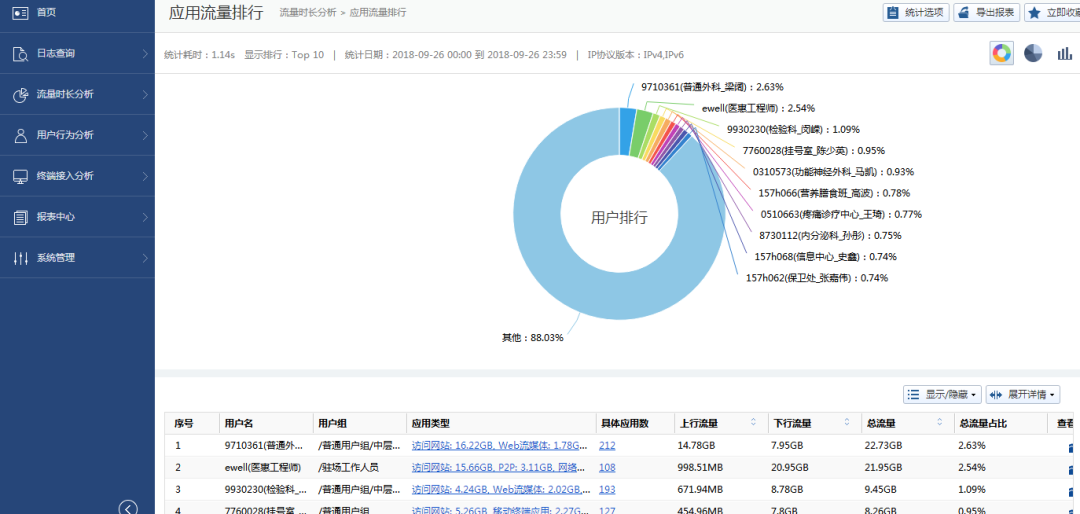This screenshot has height=514, width=1080.
Task: Click the expand arrows icon on 展开详情
Action: pyautogui.click(x=996, y=395)
